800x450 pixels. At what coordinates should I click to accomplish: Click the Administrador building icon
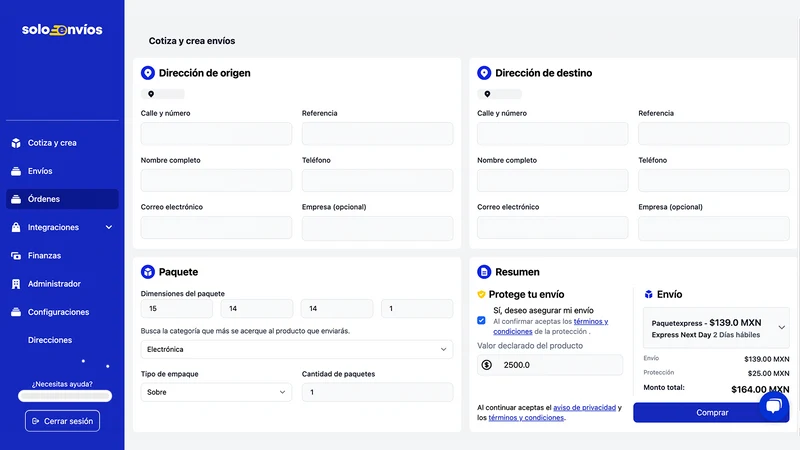[x=16, y=284]
